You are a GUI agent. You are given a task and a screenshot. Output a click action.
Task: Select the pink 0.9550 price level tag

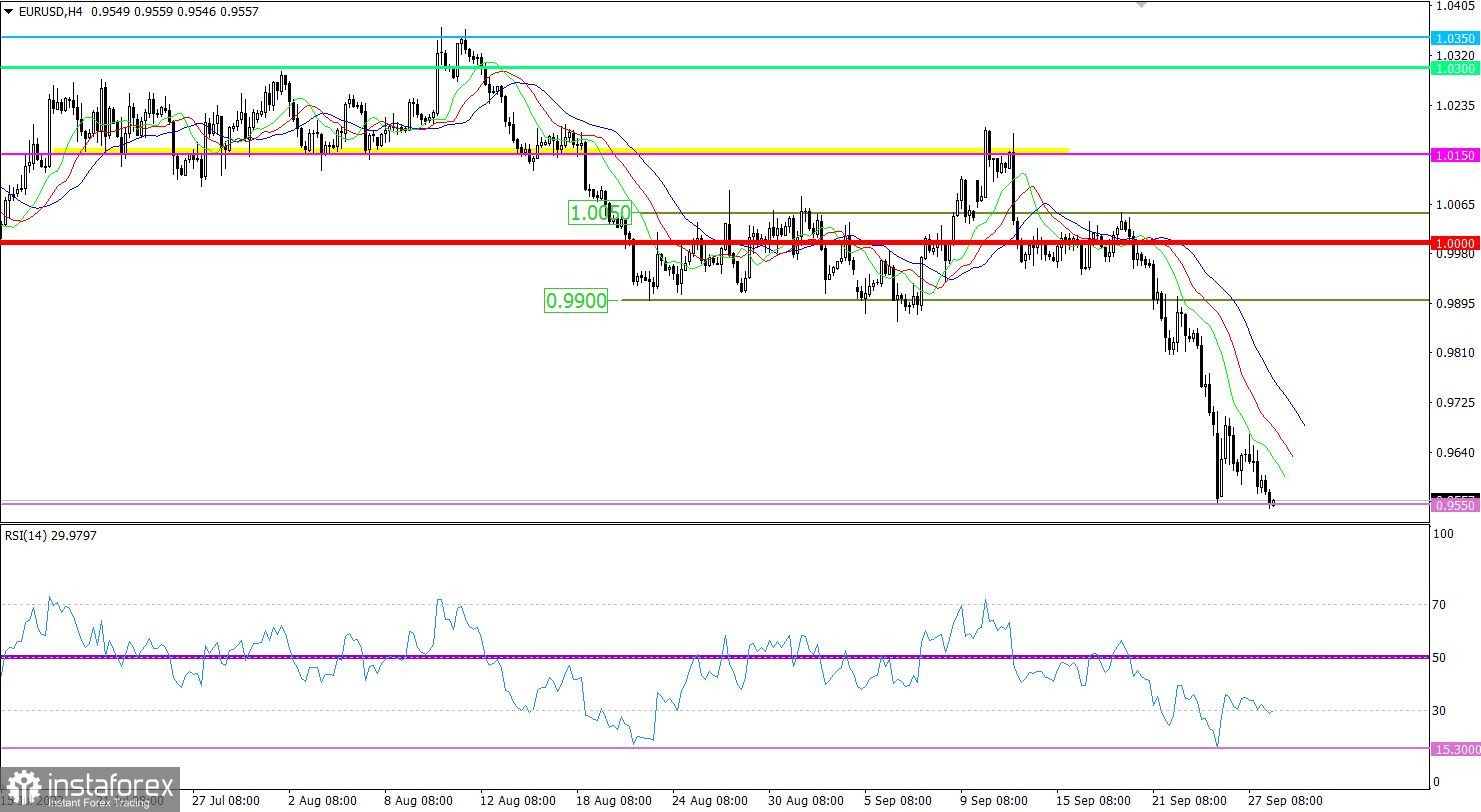pos(1455,505)
